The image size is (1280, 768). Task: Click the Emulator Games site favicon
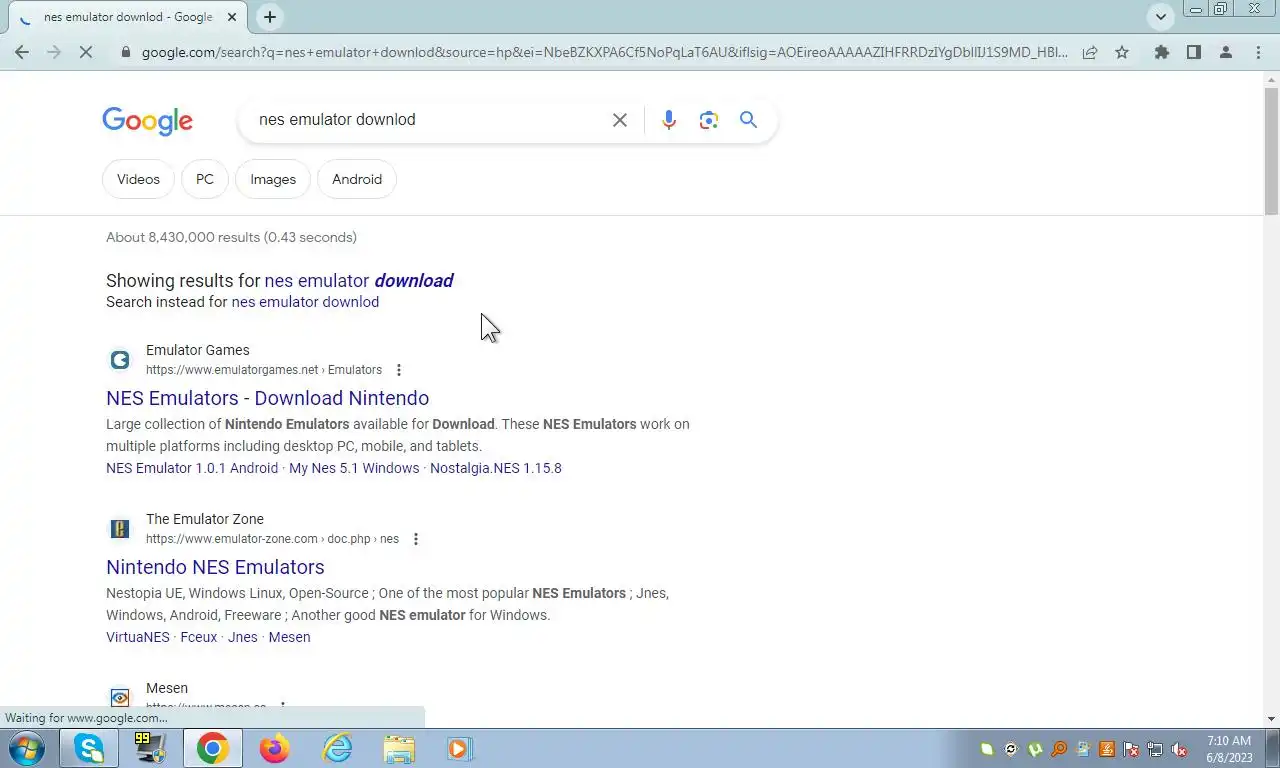(x=120, y=360)
